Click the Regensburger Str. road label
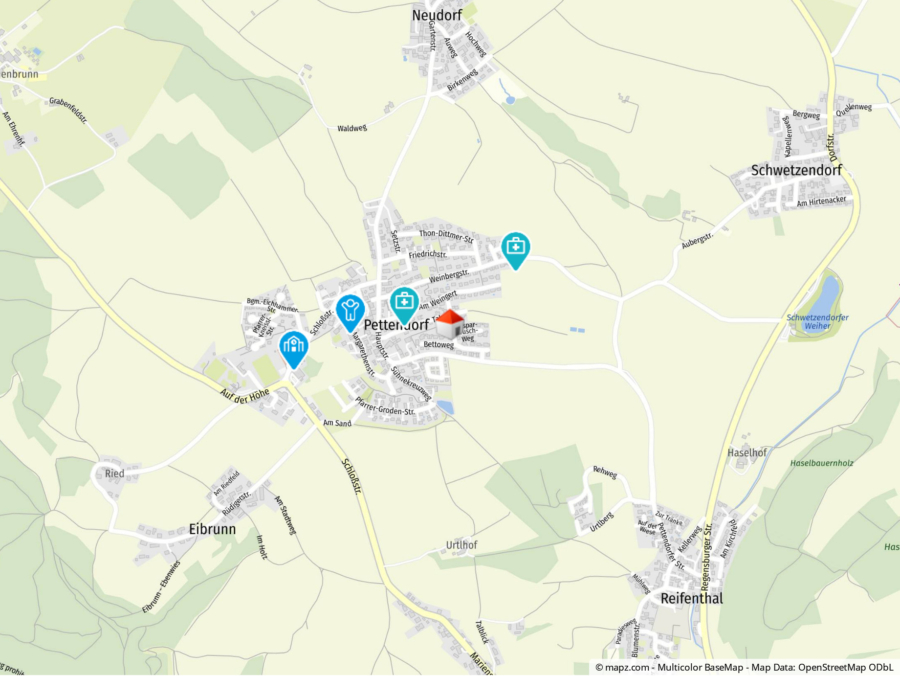This screenshot has width=900, height=676. pos(705,557)
